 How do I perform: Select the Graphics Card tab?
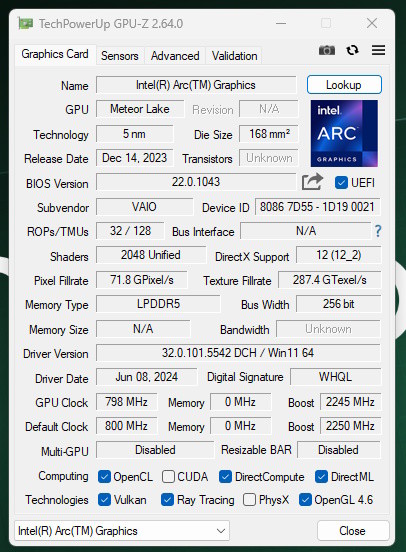pos(55,54)
